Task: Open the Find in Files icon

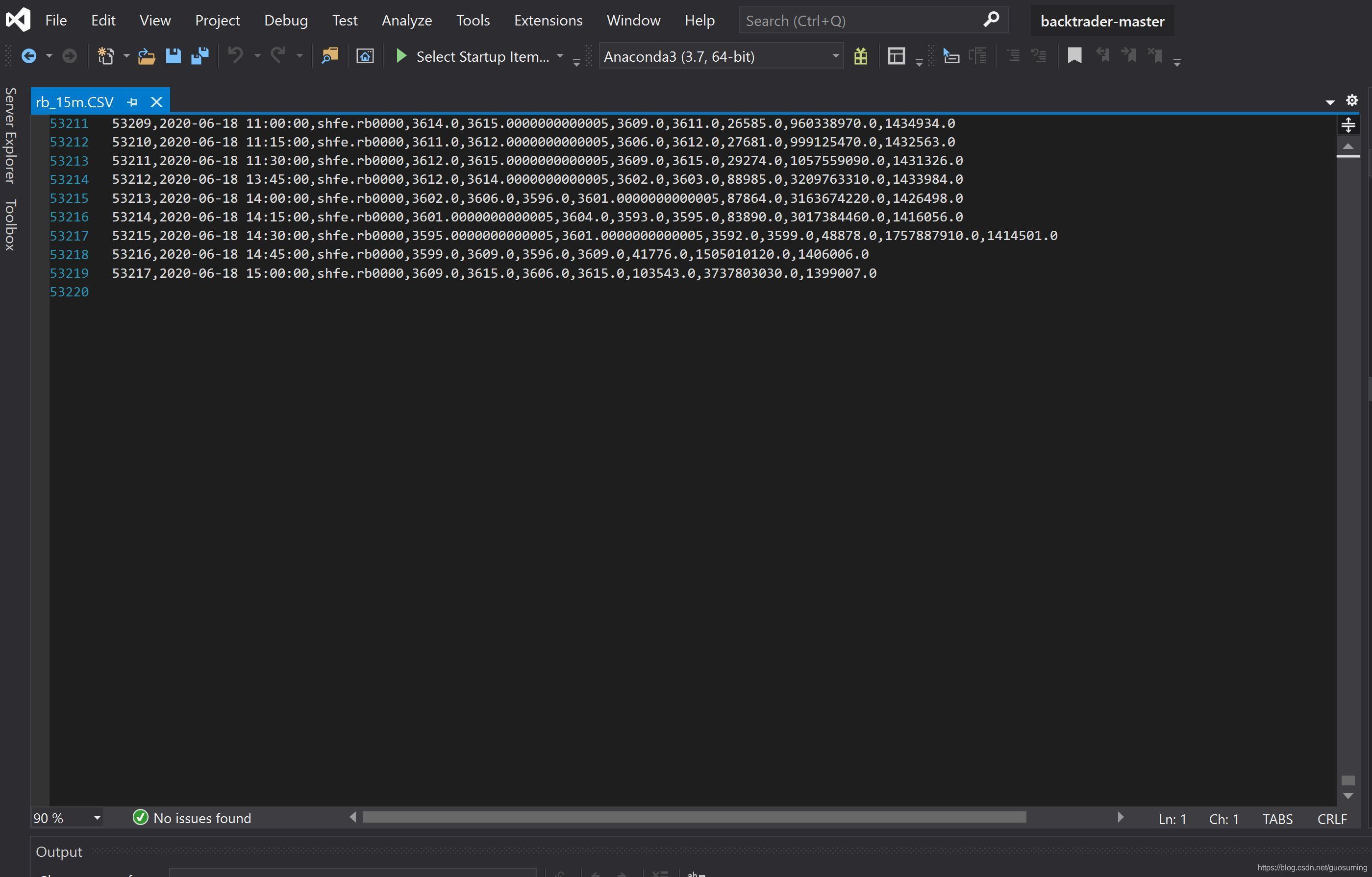Action: pyautogui.click(x=330, y=56)
